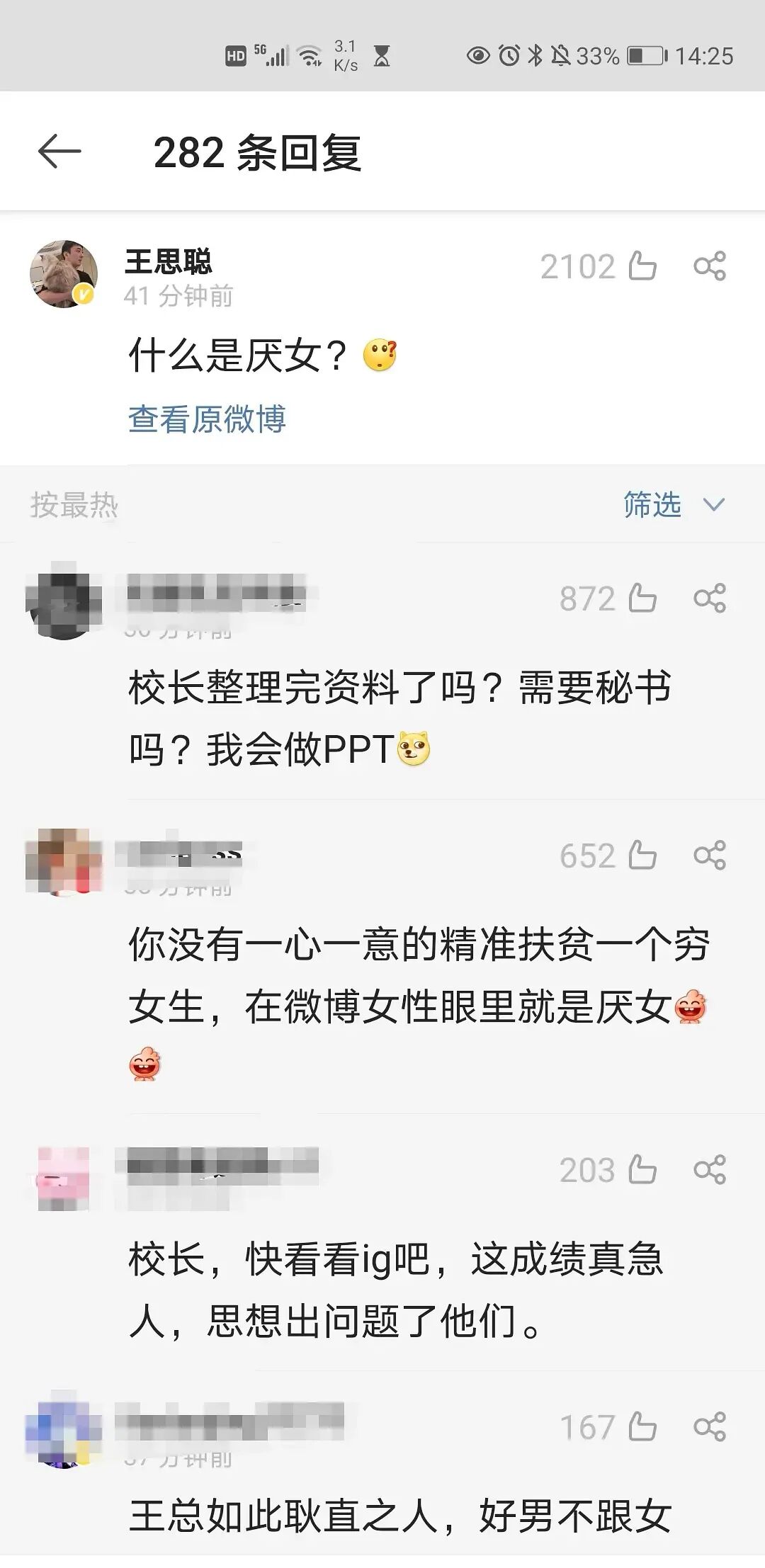
Task: Open the 王思聪 username profile
Action: 169,261
